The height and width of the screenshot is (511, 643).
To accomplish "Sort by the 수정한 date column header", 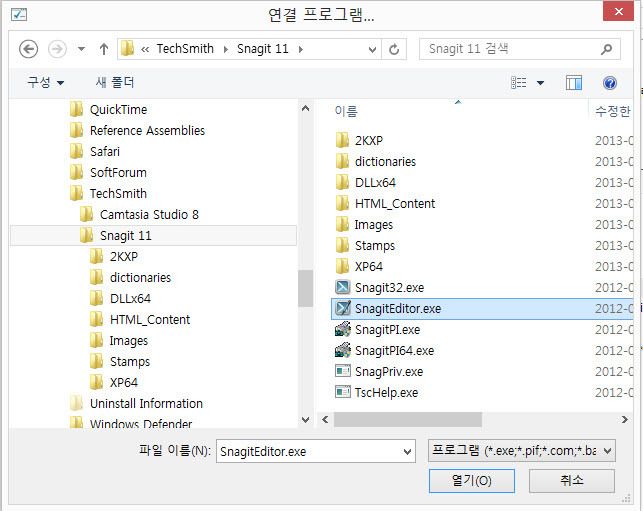I will pos(613,111).
